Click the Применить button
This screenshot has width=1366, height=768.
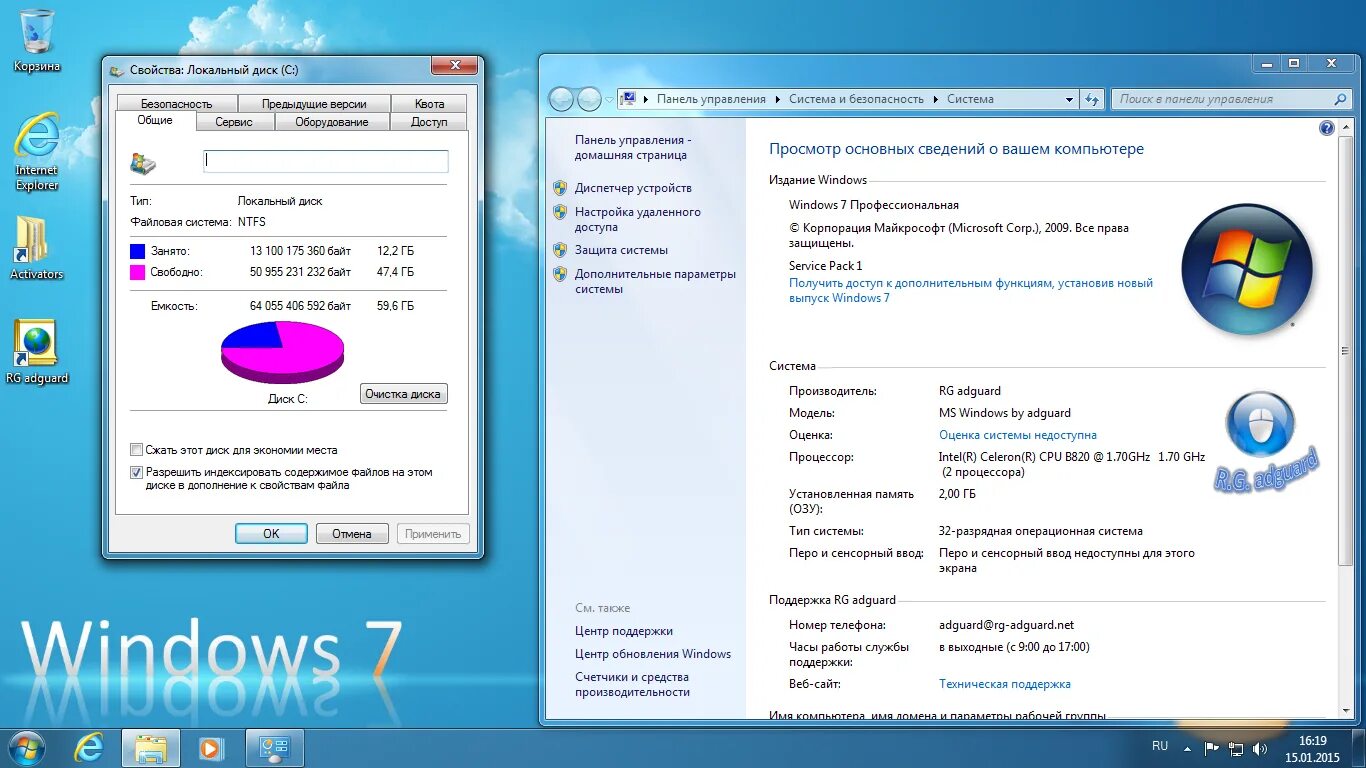point(433,534)
